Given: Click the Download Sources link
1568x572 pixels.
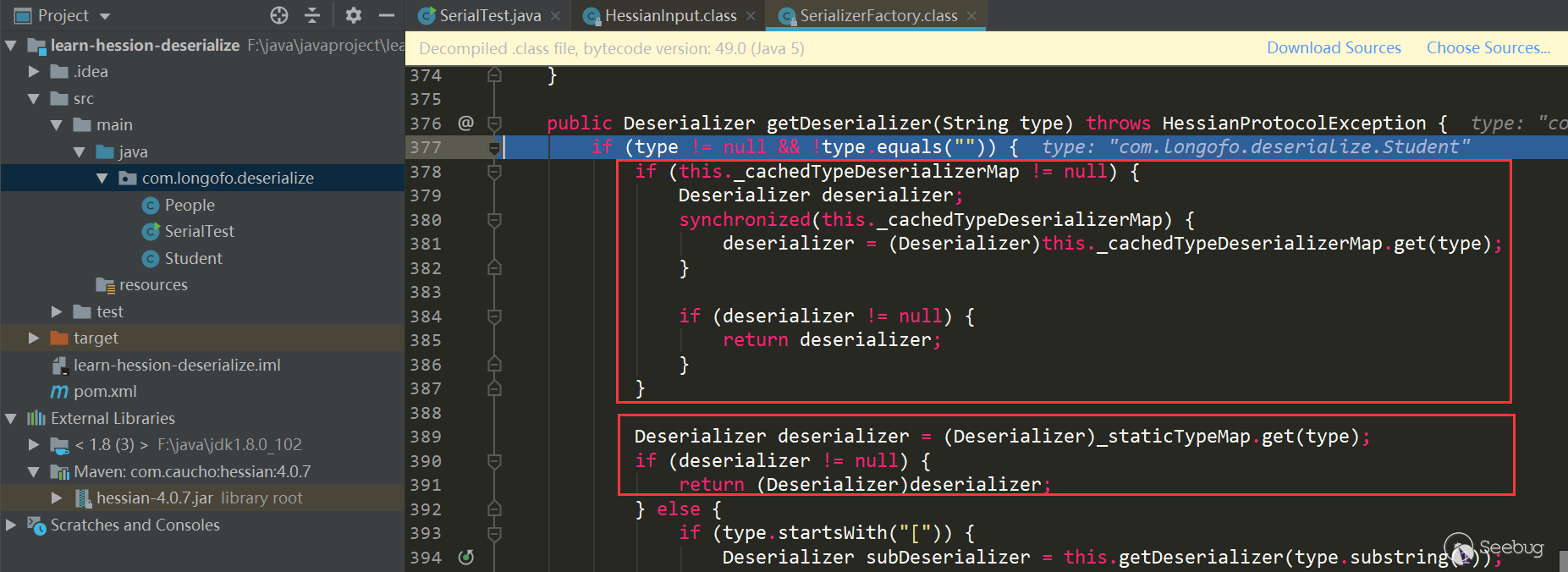Looking at the screenshot, I should coord(1333,48).
